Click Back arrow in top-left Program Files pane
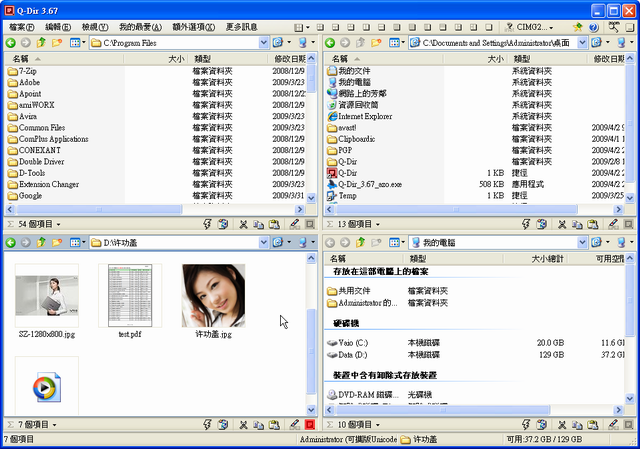The width and height of the screenshot is (640, 449). tap(11, 43)
